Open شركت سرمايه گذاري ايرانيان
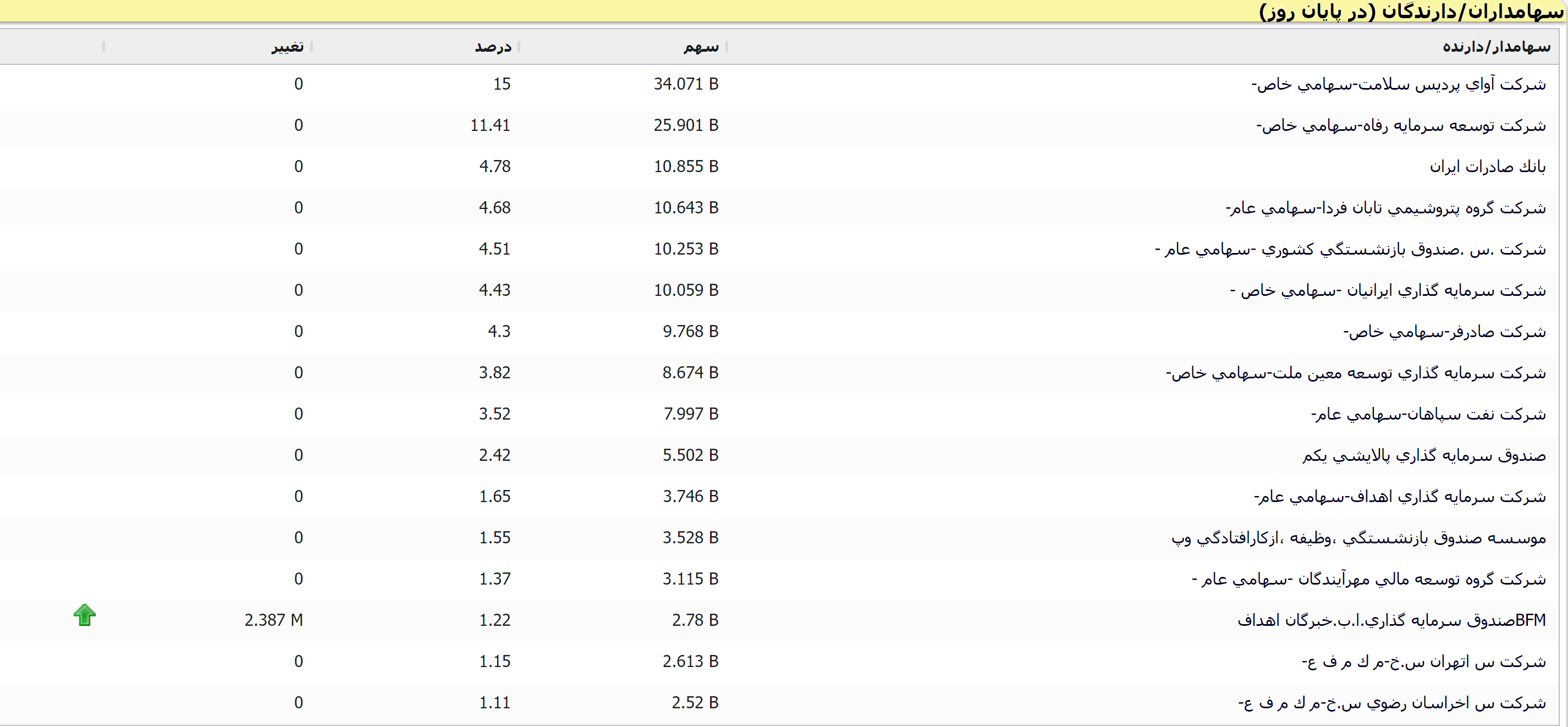1568x727 pixels. [1387, 290]
